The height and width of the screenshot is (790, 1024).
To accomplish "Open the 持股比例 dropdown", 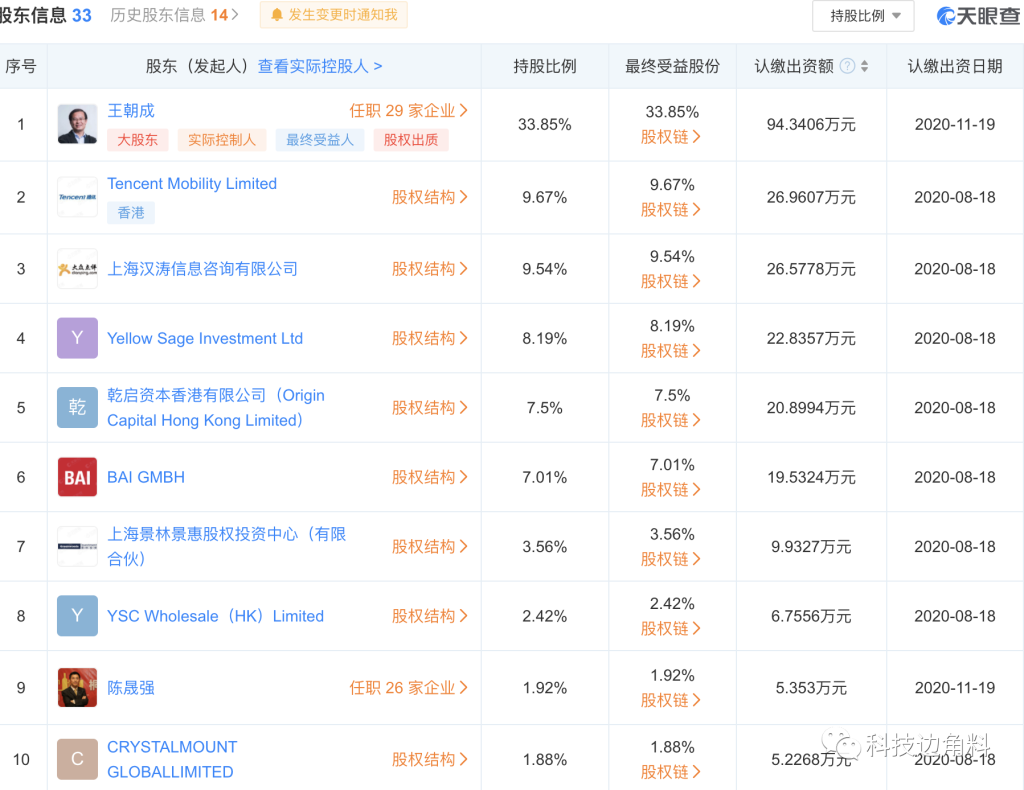I will point(863,16).
